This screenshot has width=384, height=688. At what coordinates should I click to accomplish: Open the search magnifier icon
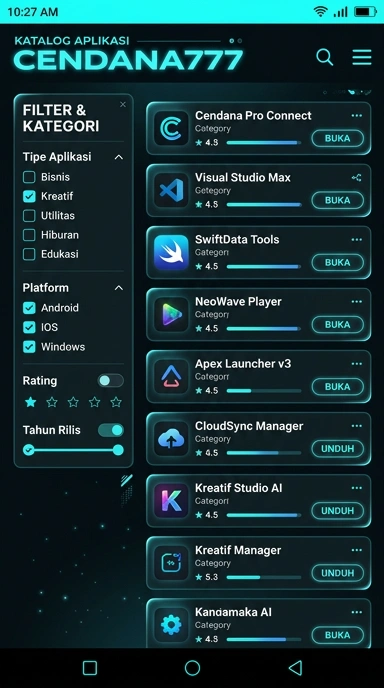(325, 57)
